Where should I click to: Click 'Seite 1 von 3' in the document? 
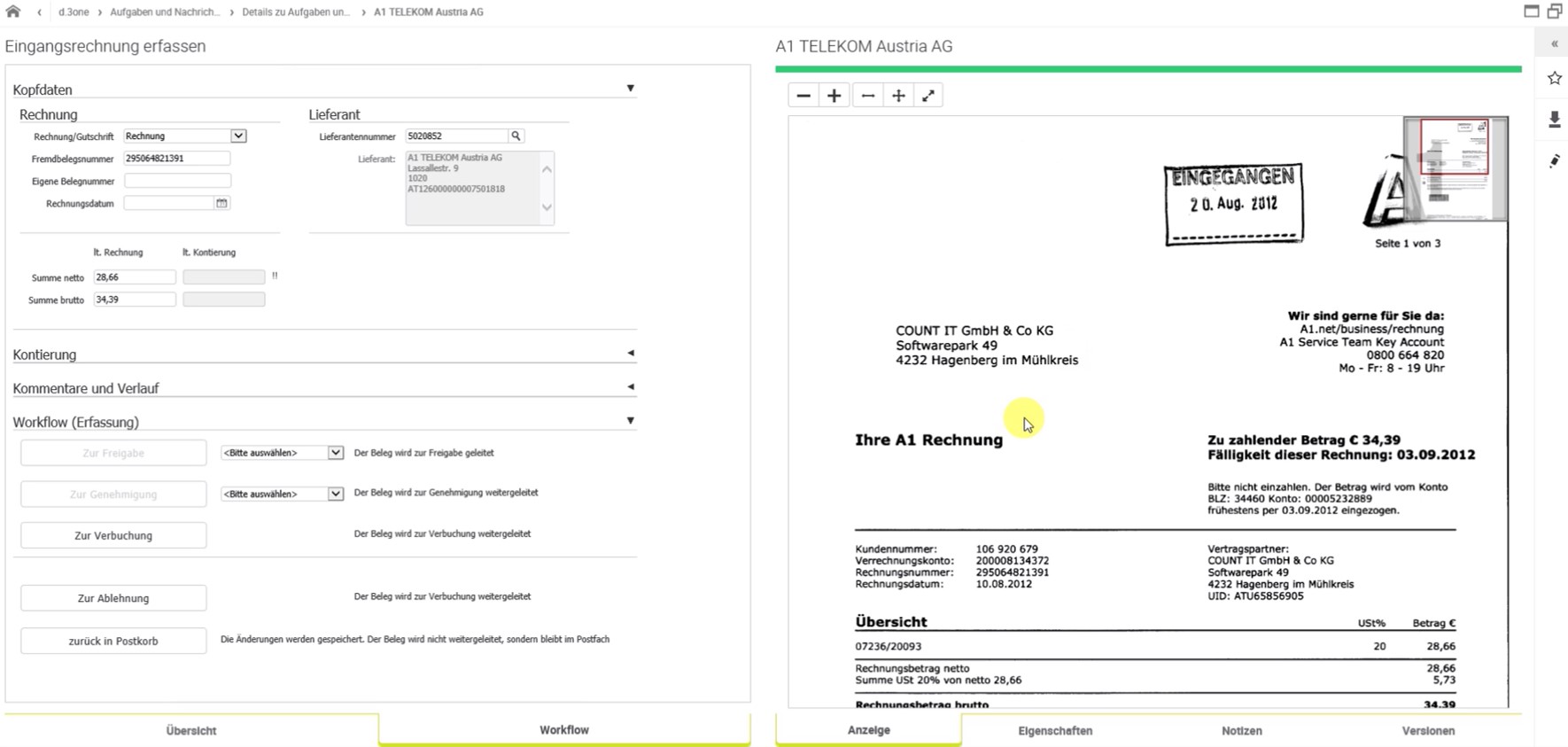click(1408, 243)
